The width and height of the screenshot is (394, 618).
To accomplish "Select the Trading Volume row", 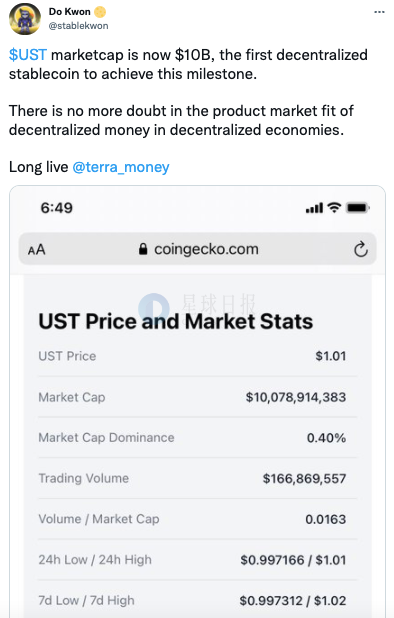I will click(197, 478).
